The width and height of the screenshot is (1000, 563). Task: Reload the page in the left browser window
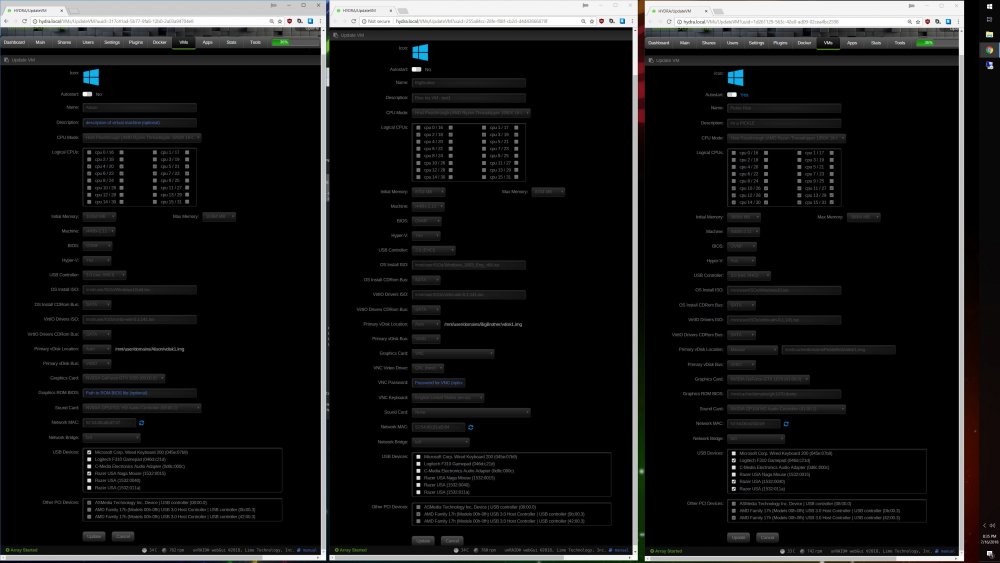pos(24,21)
